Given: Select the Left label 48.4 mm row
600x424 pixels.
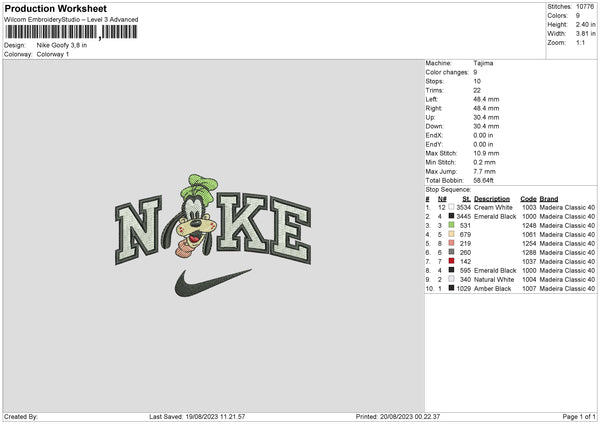Looking at the screenshot, I should point(462,99).
